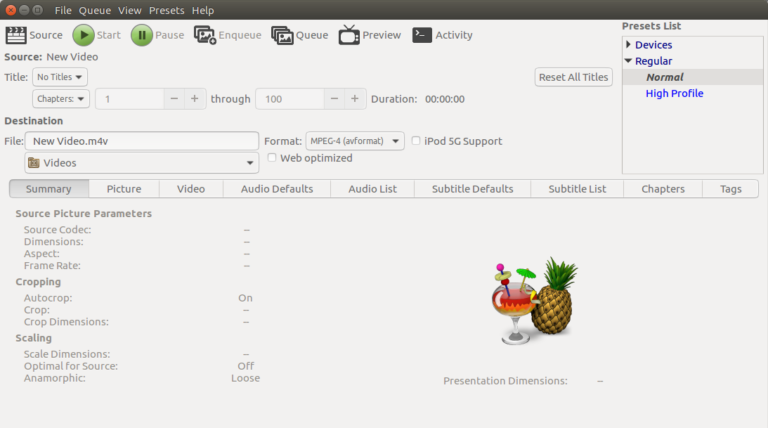
Task: Click the Presentation Dimensions label
Action: 505,380
